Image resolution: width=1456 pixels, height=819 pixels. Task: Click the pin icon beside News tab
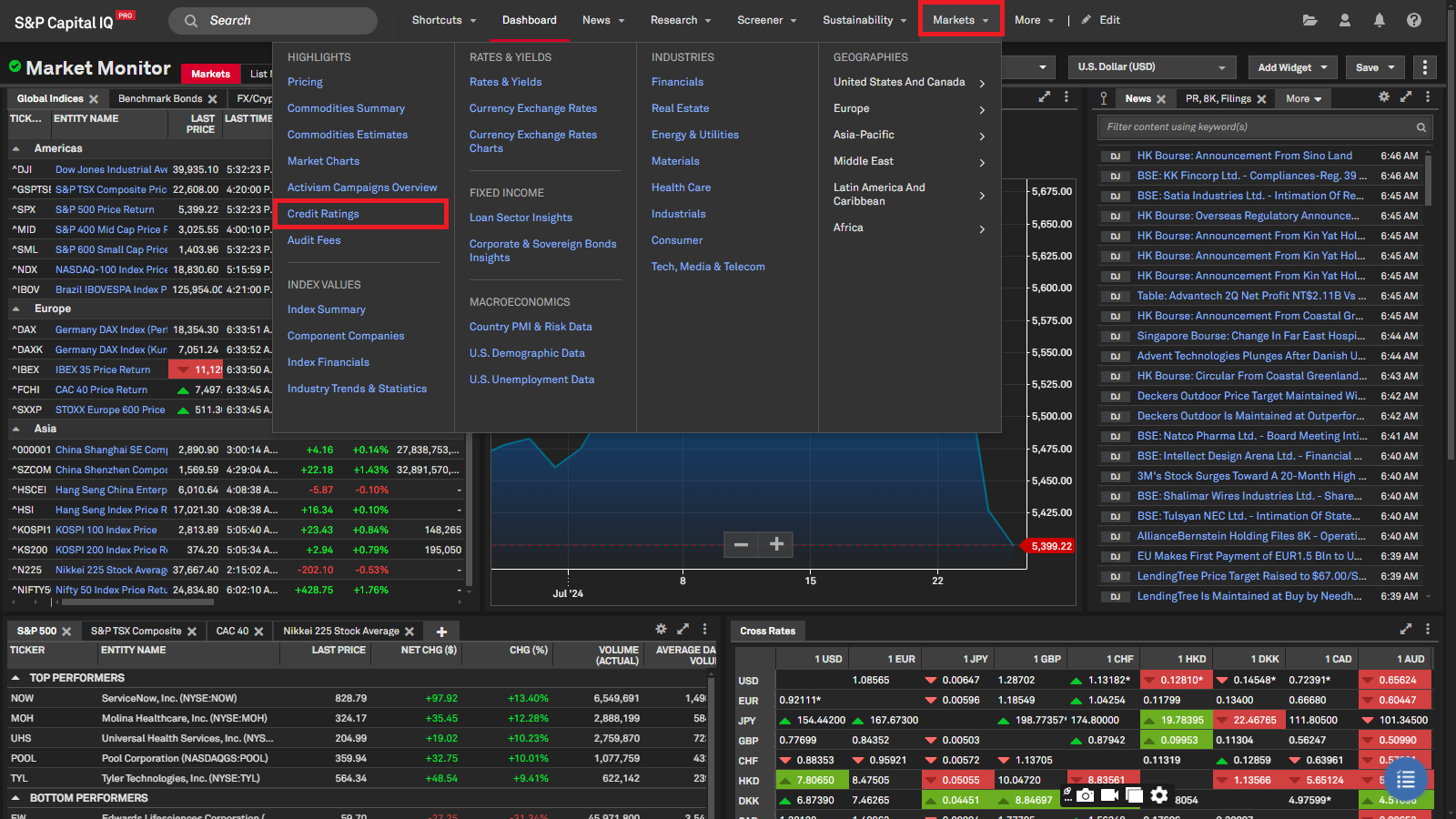[x=1104, y=98]
